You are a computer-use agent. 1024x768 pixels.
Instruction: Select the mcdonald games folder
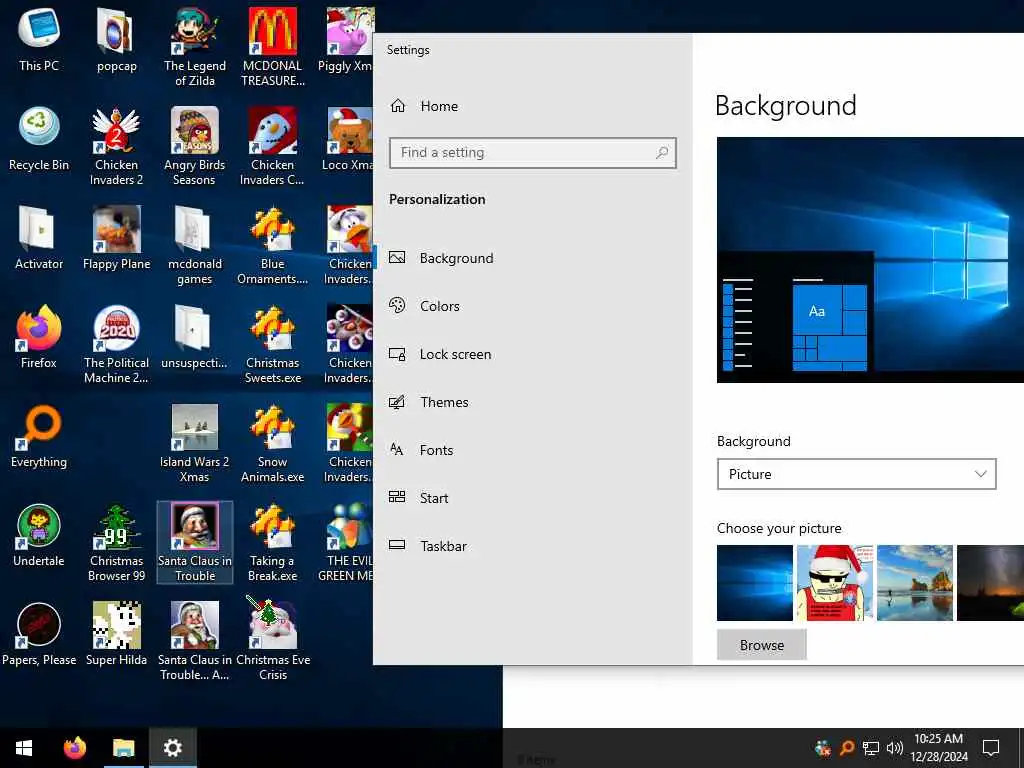(195, 246)
